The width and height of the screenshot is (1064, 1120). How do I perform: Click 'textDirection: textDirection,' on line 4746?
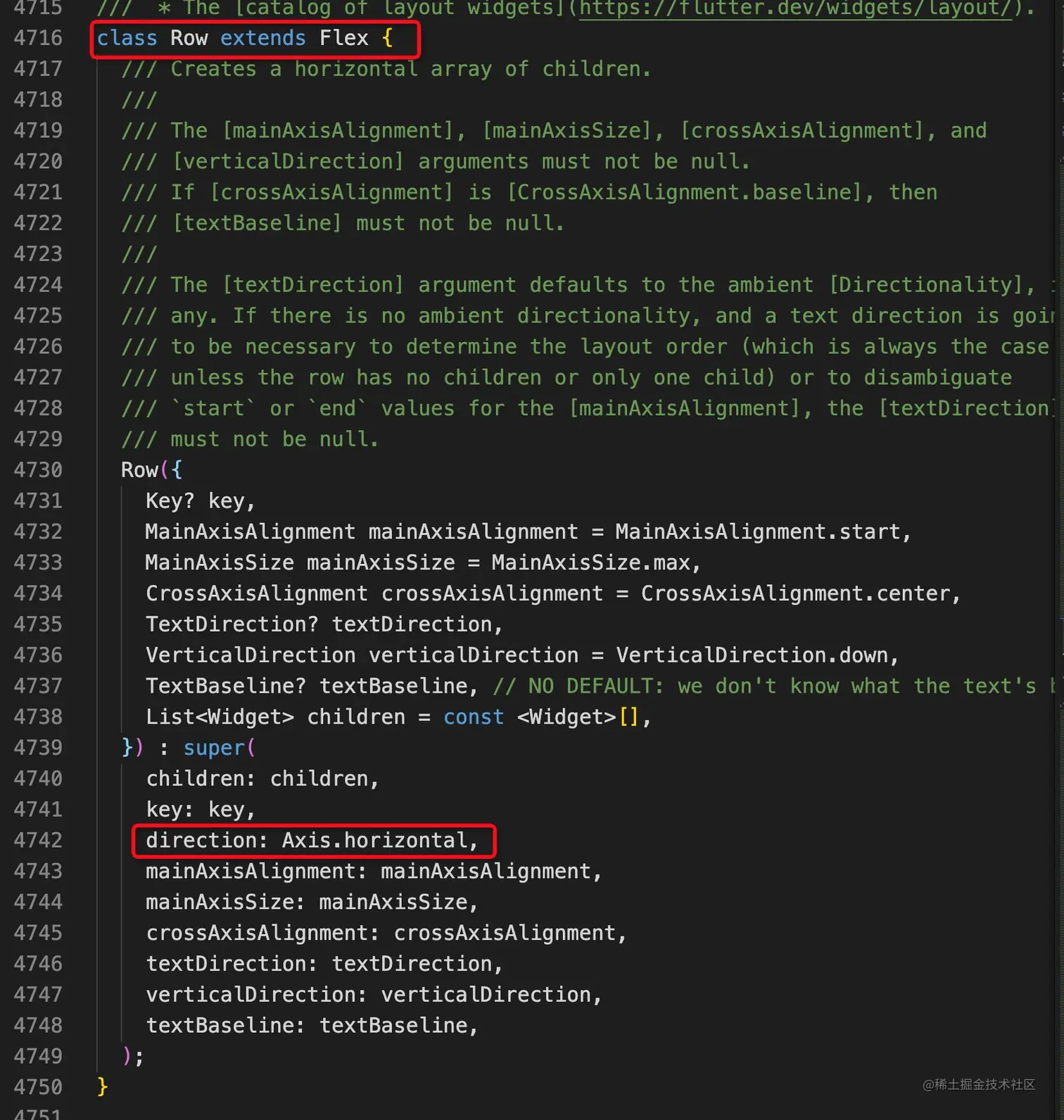324,964
